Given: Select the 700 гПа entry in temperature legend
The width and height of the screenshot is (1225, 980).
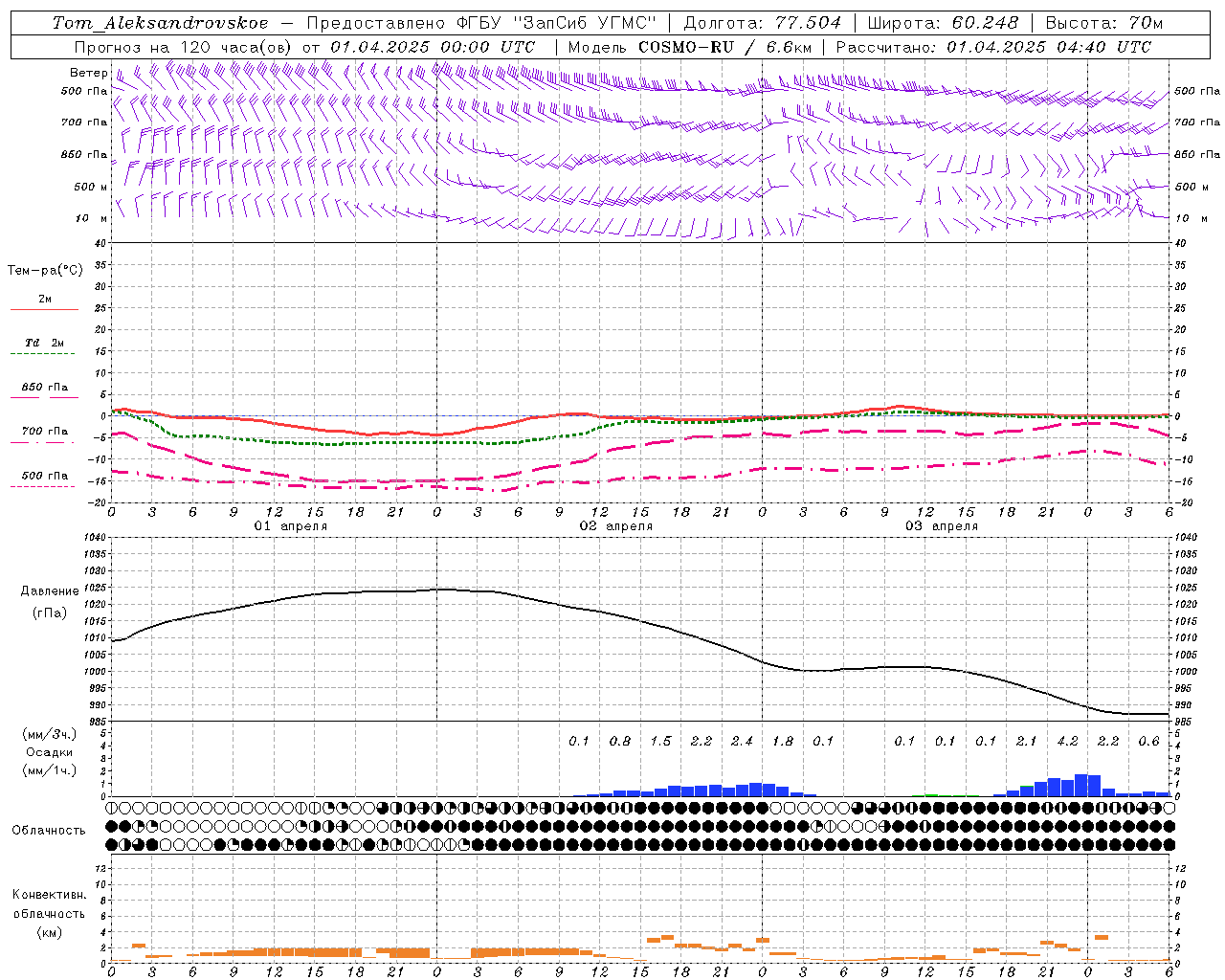Looking at the screenshot, I should pyautogui.click(x=45, y=431).
